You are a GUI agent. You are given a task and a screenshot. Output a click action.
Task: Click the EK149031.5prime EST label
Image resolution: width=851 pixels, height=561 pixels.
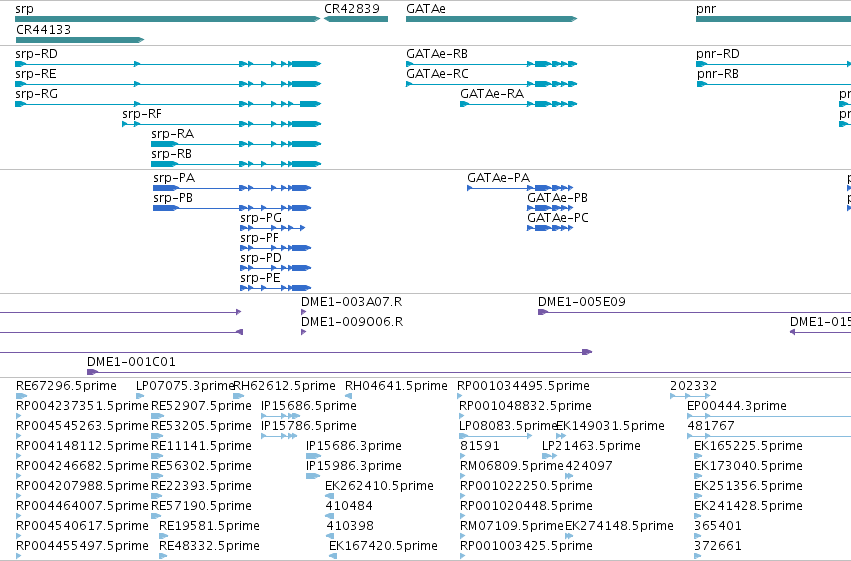click(x=611, y=426)
